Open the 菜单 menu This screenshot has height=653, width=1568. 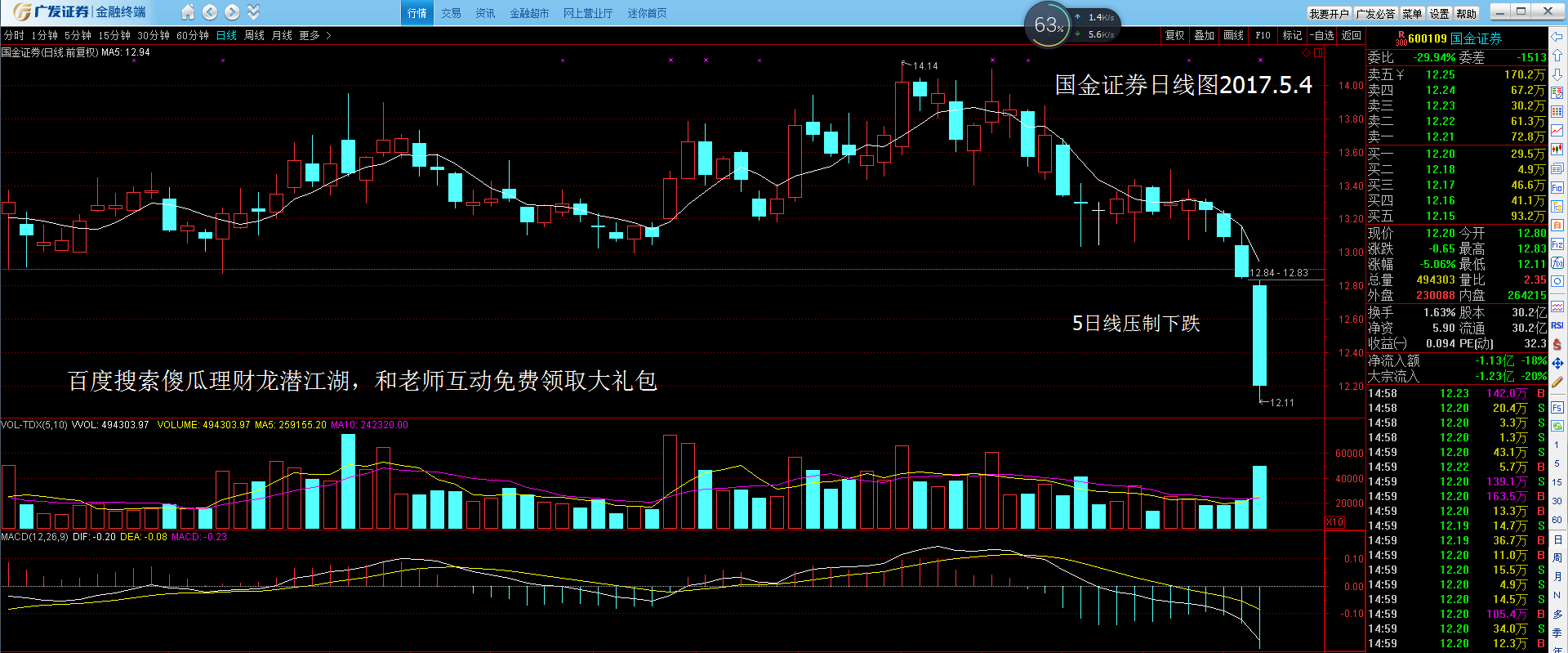tap(1412, 14)
